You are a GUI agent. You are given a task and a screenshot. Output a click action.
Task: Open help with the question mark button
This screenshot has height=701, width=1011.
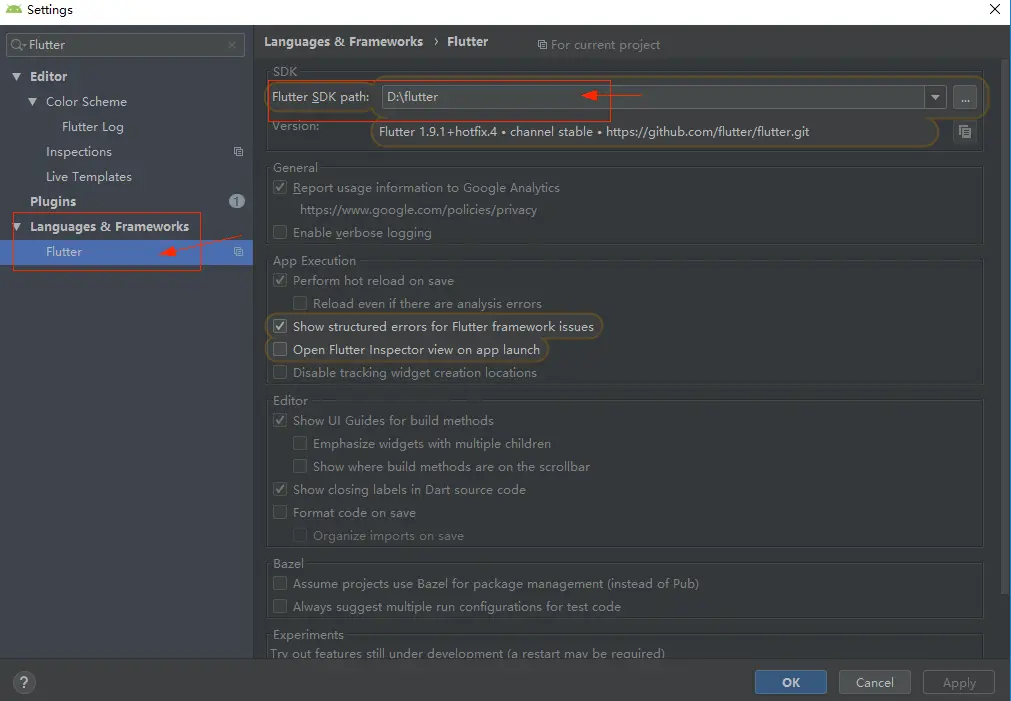(x=24, y=682)
